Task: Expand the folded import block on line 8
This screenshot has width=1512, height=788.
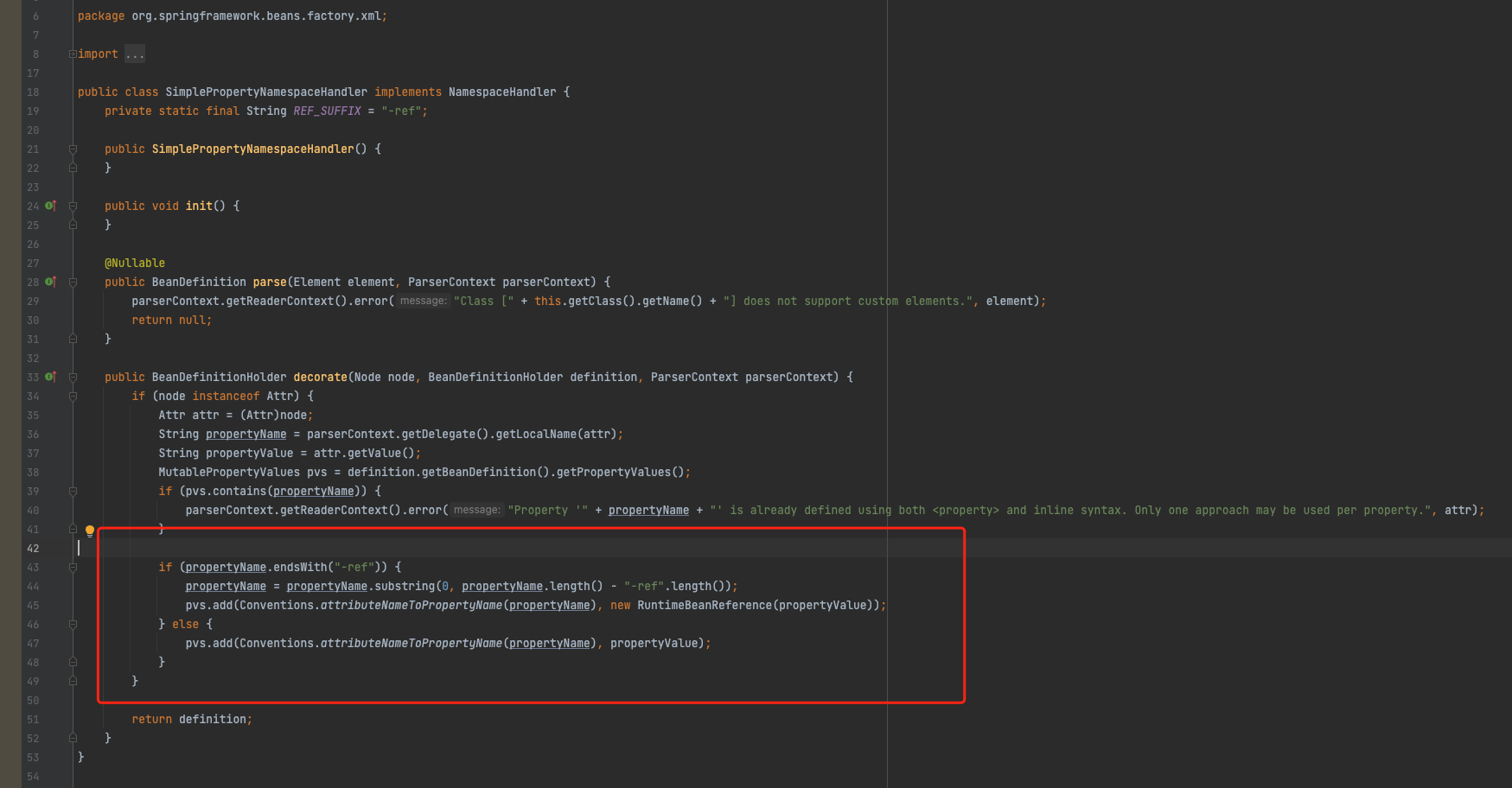Action: (73, 54)
